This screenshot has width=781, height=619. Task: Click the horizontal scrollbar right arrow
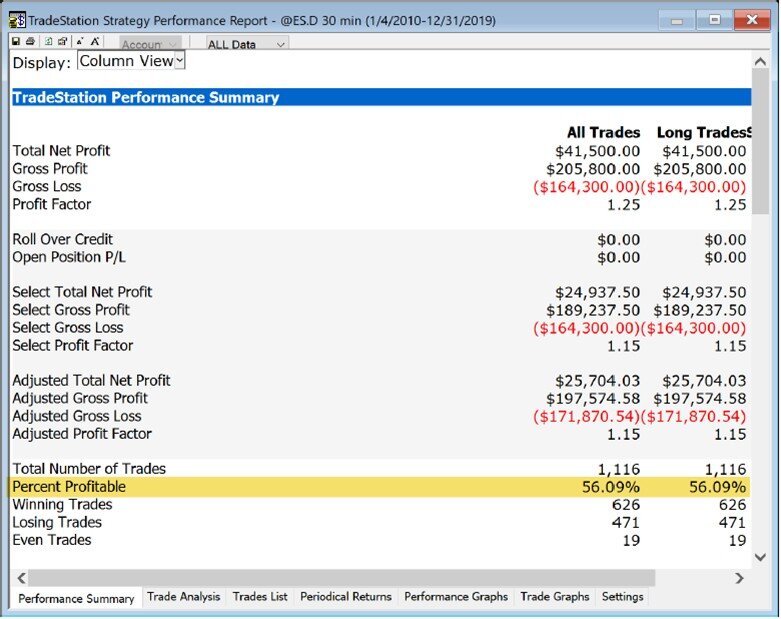(739, 578)
